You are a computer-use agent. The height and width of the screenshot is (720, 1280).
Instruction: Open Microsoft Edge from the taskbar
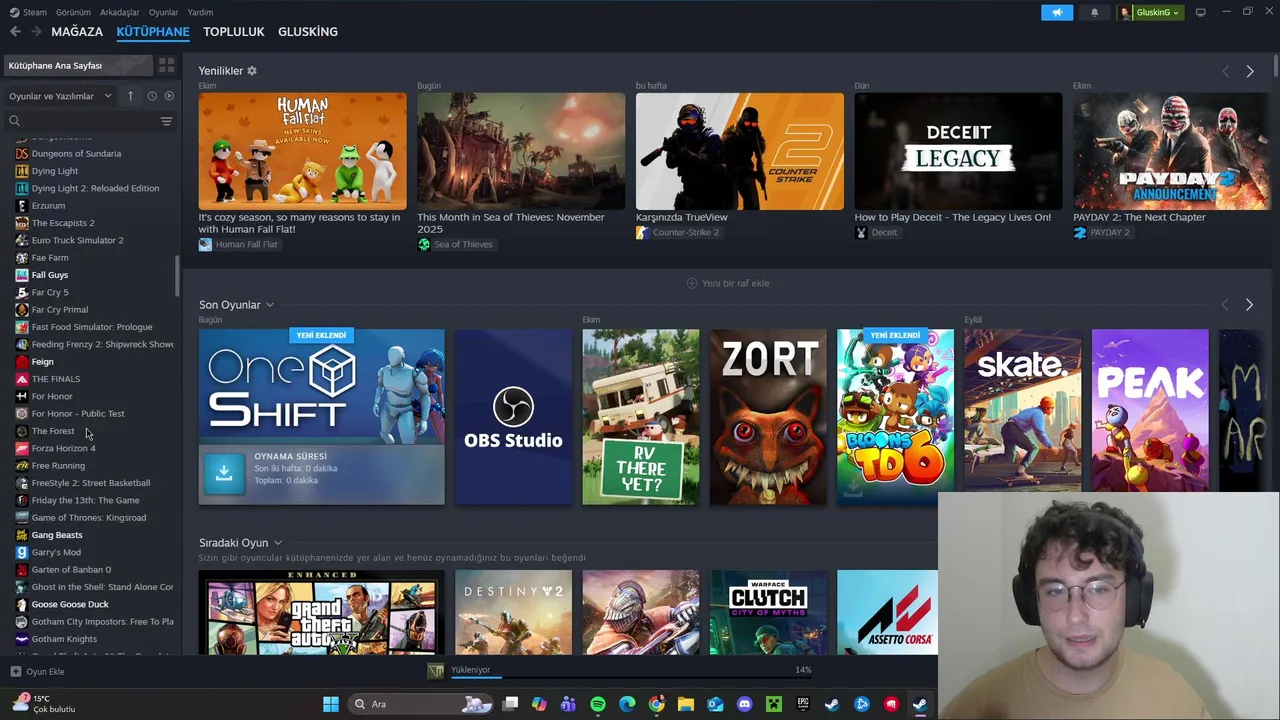coord(627,704)
